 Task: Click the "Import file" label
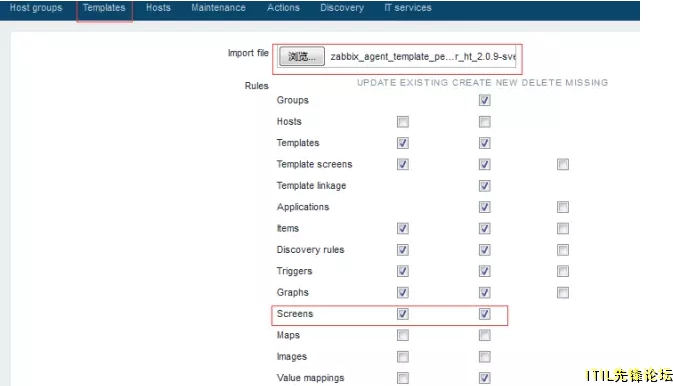[x=248, y=53]
